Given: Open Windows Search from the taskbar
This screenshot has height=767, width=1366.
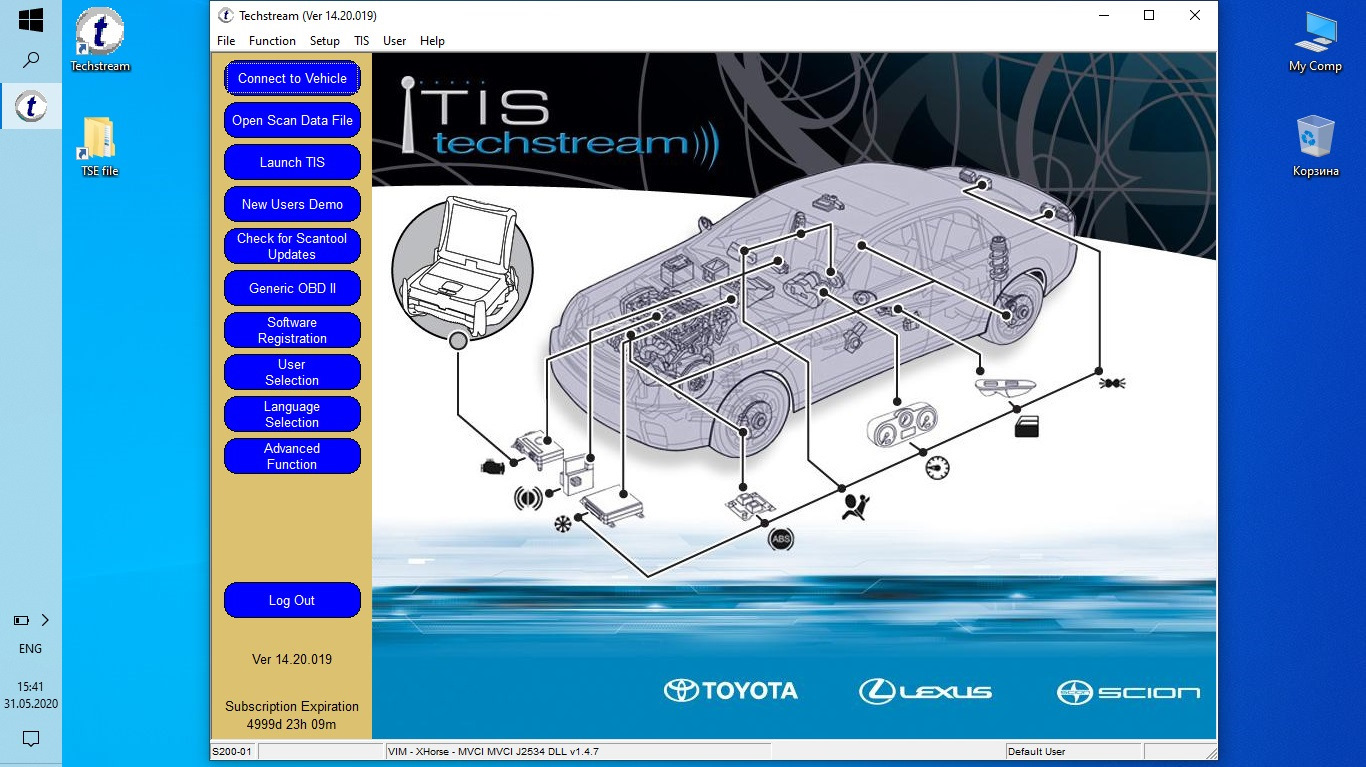Looking at the screenshot, I should [30, 60].
